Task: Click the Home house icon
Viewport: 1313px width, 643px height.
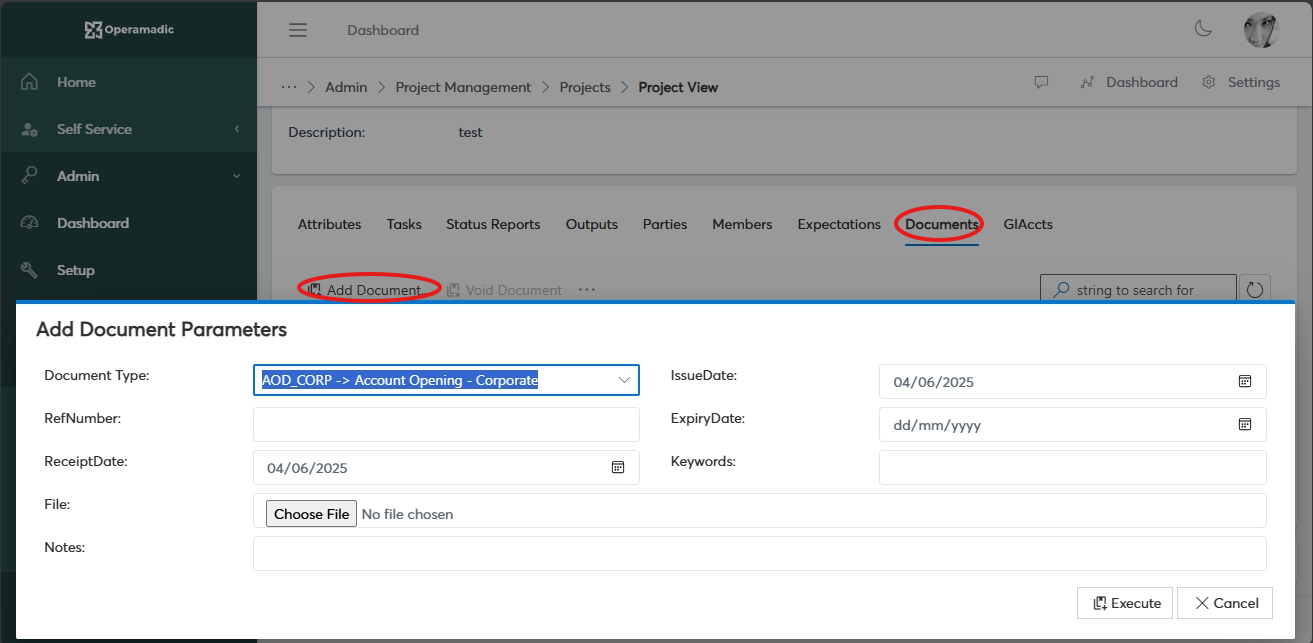Action: pyautogui.click(x=30, y=82)
